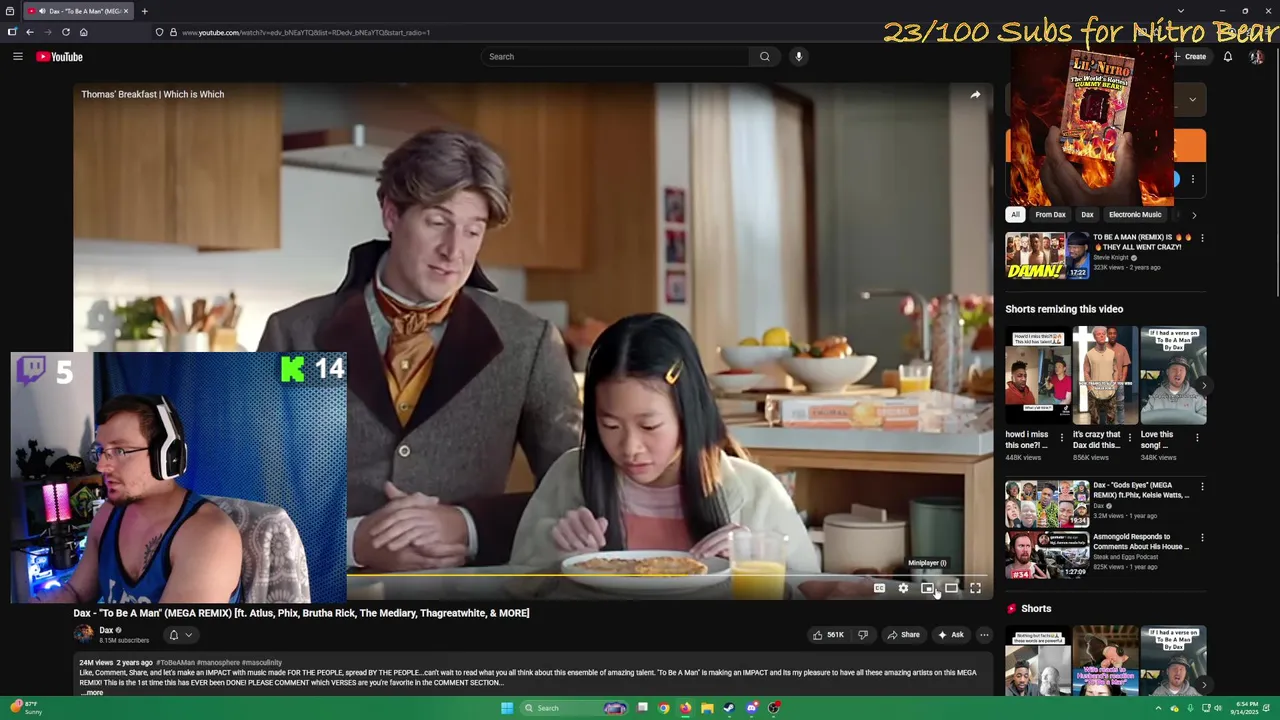Image resolution: width=1280 pixels, height=720 pixels.
Task: Click the Ask button
Action: (950, 635)
